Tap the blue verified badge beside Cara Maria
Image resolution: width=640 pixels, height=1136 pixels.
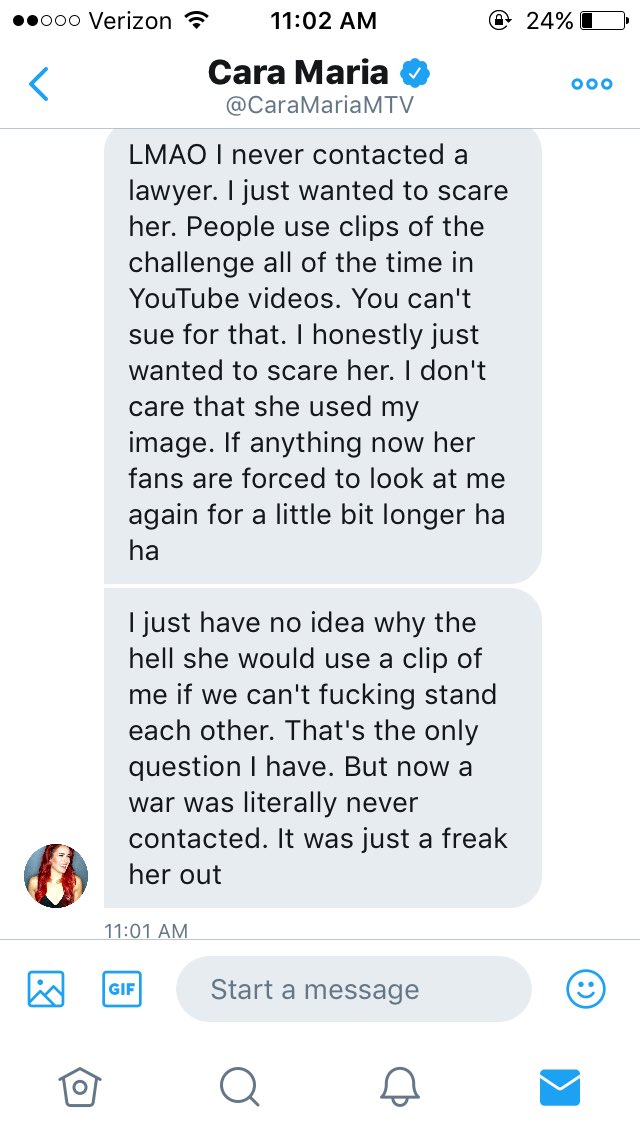pos(415,72)
